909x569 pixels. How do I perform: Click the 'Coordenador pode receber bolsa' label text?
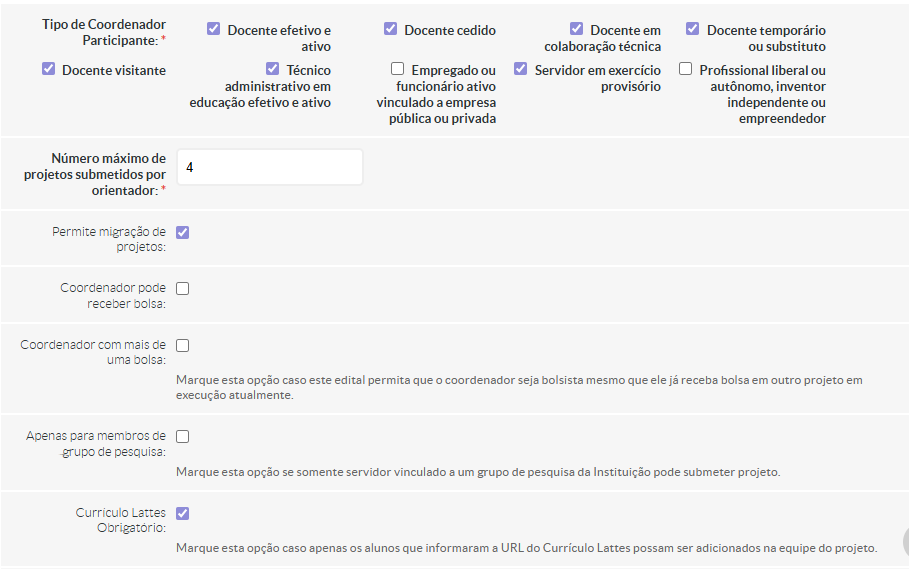[112, 295]
